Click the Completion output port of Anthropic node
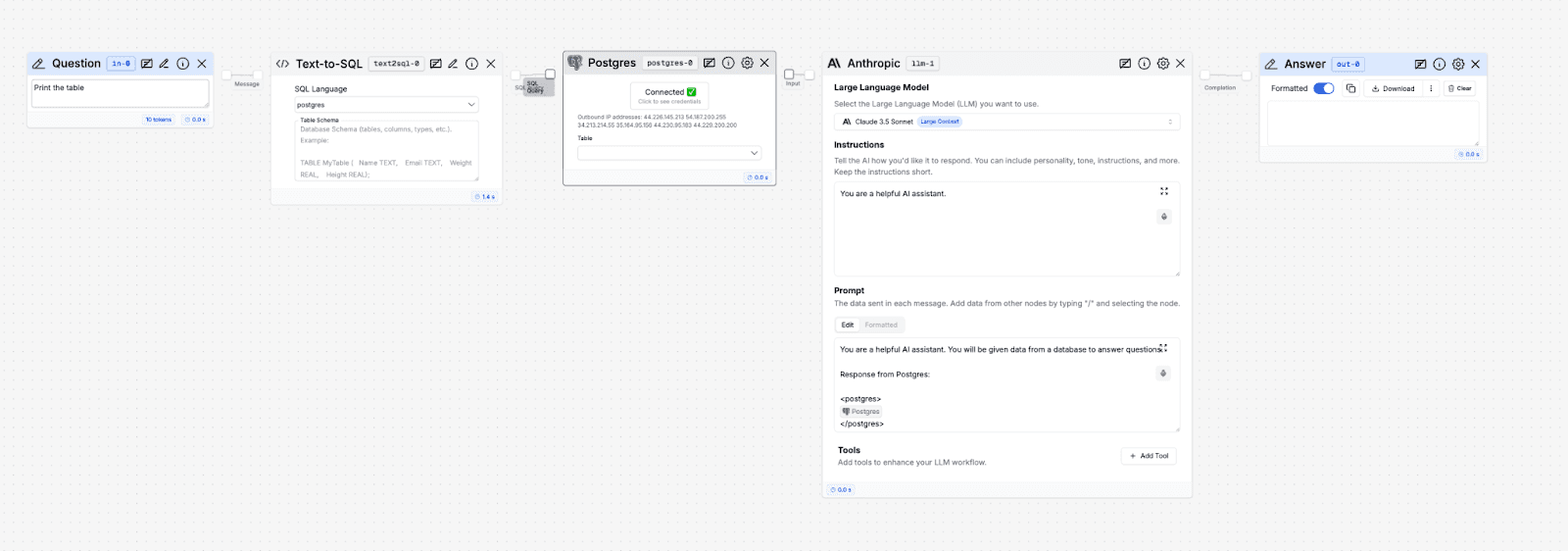 pos(1204,75)
